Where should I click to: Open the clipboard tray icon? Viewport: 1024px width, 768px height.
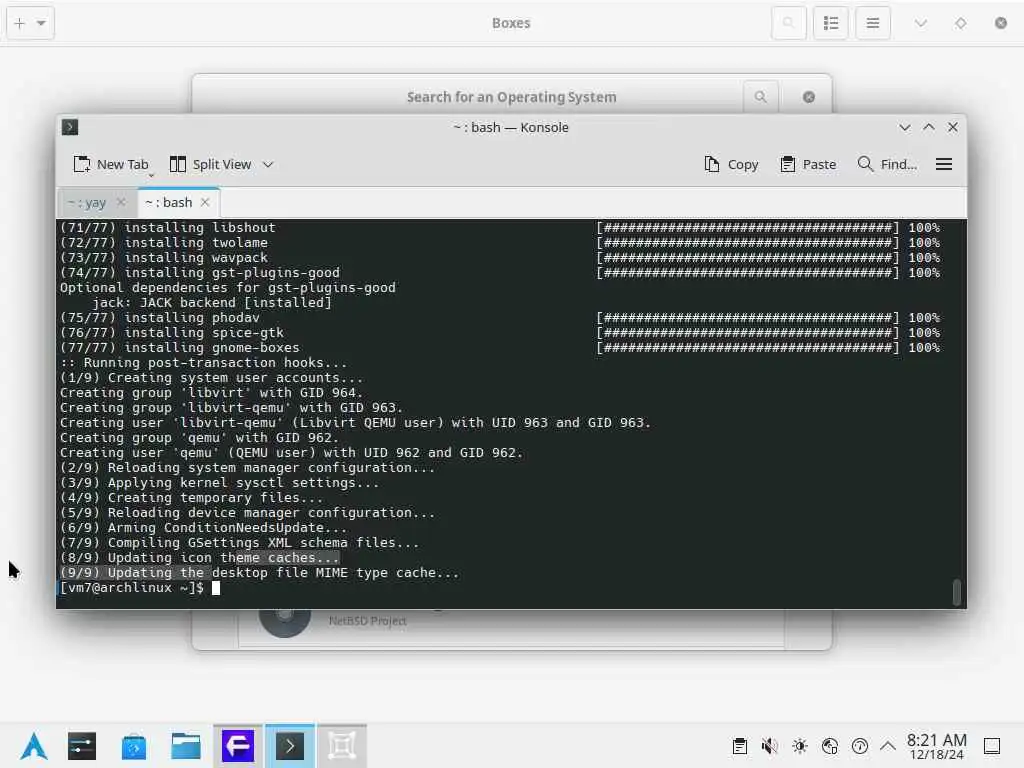coord(739,746)
